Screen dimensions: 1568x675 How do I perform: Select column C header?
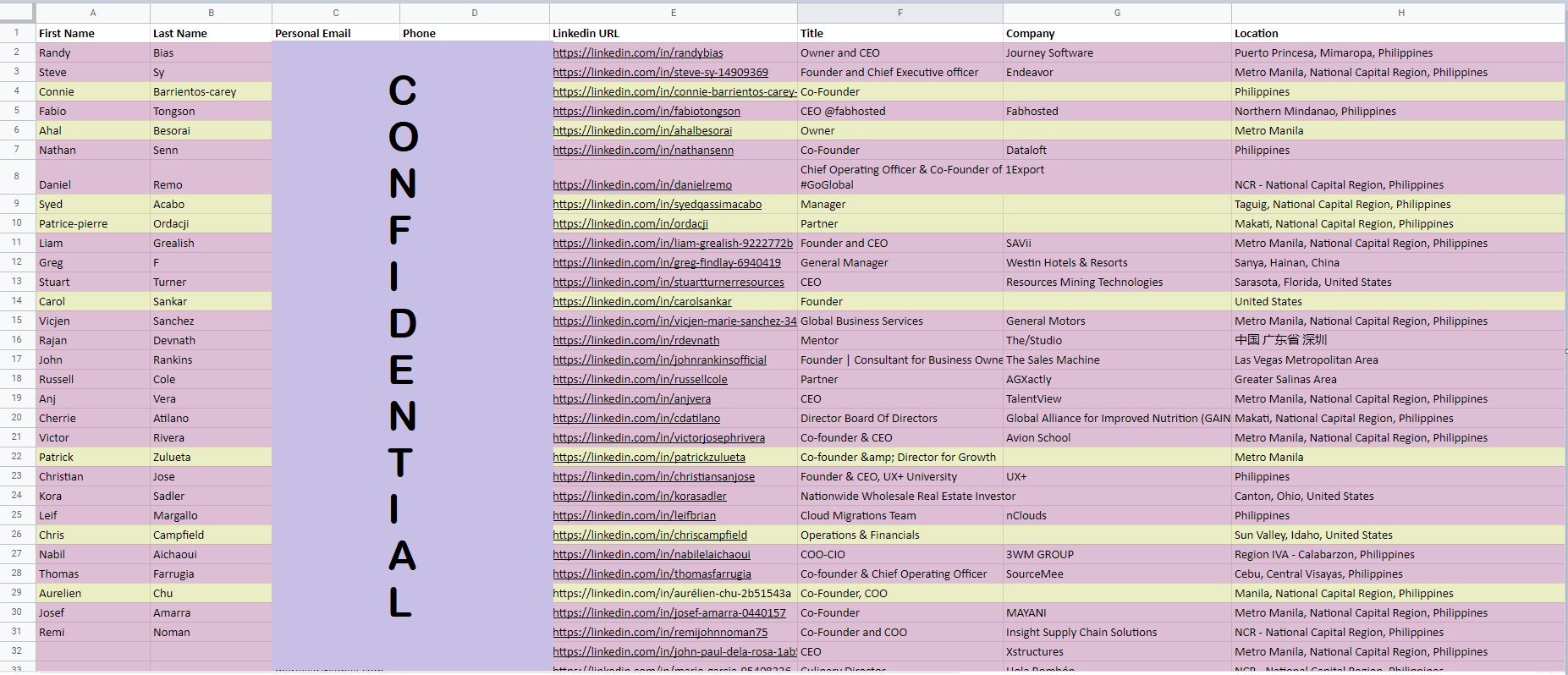336,13
